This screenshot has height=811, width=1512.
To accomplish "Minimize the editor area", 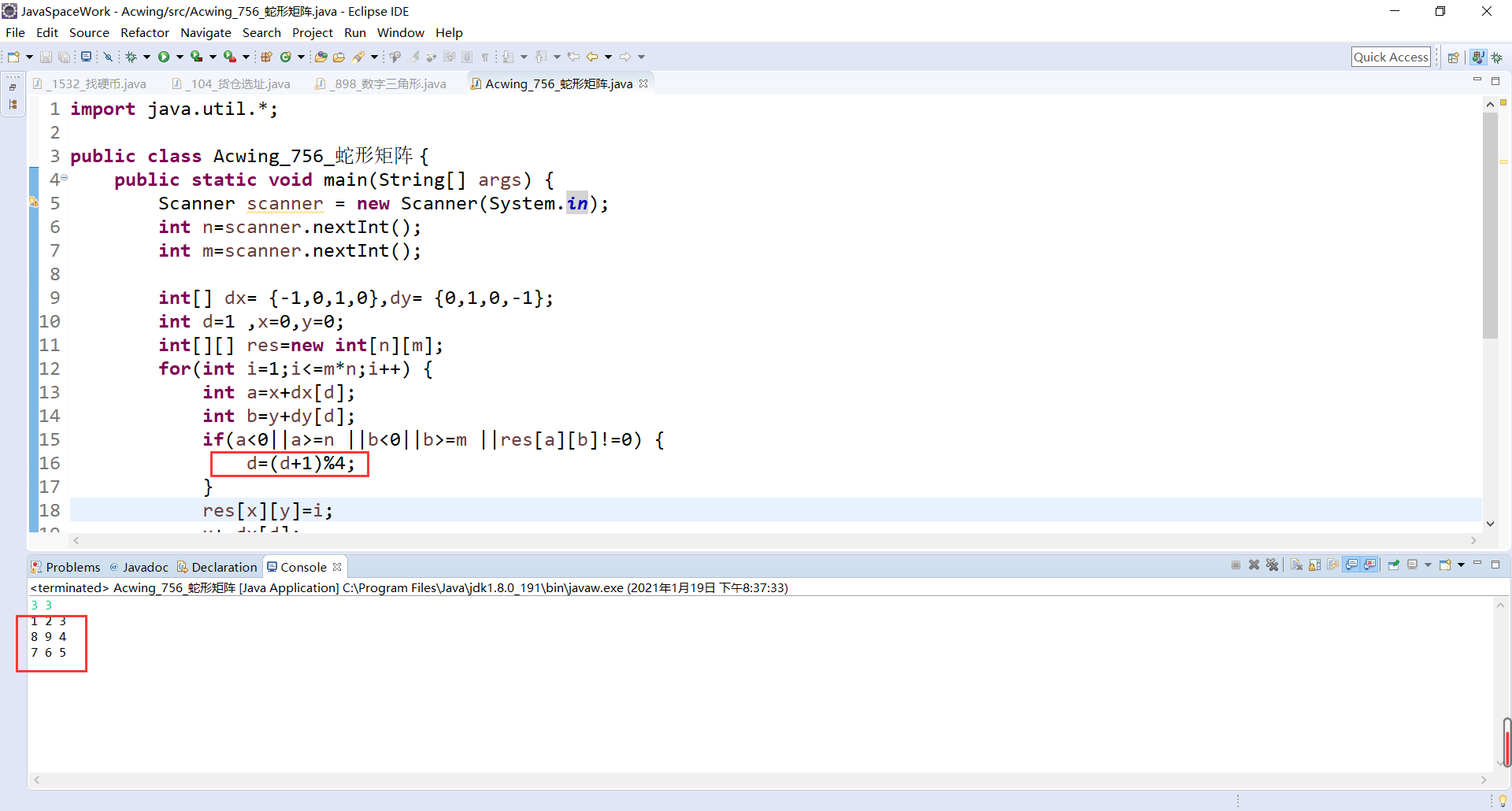I will [1477, 80].
